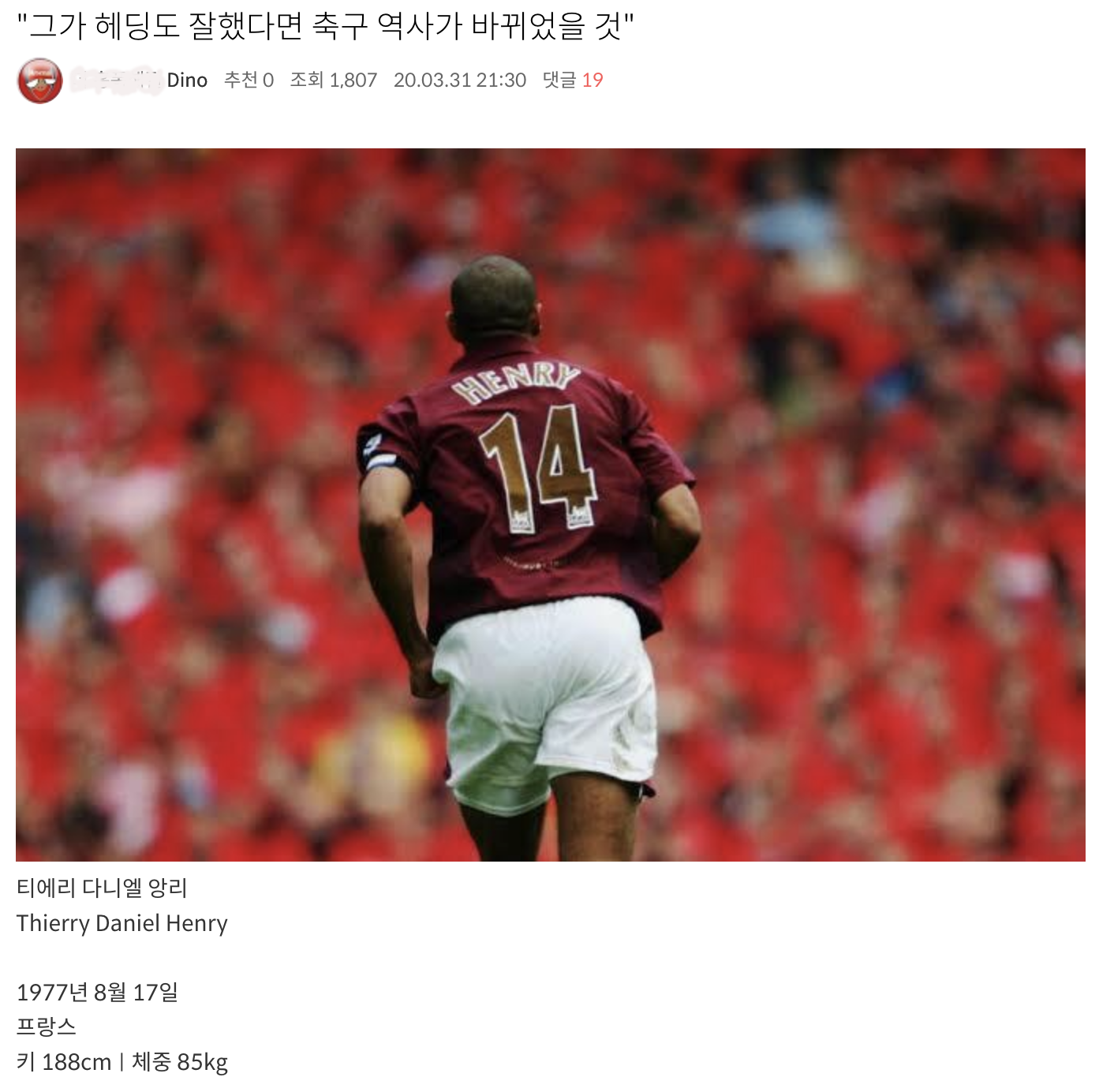Click the birthdate 1977년 8월 17일
This screenshot has width=1114, height=1092.
coord(97,992)
